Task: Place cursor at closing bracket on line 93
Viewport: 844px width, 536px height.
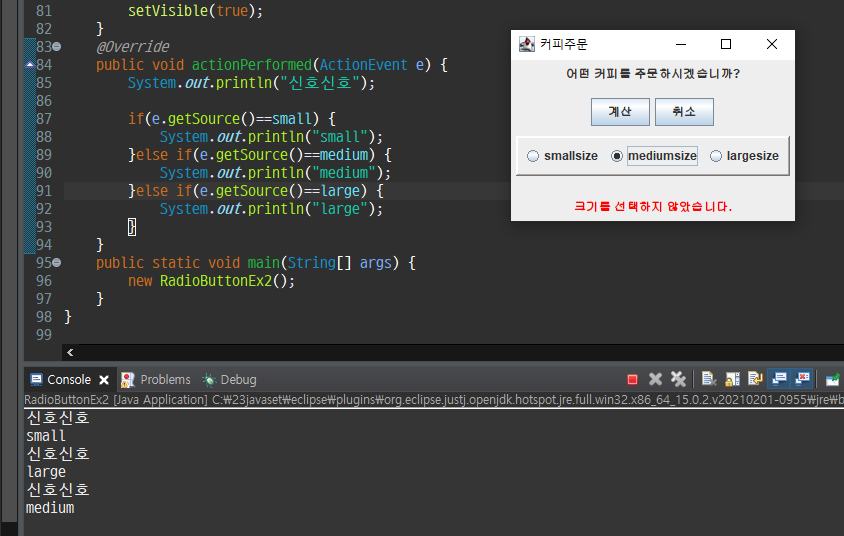Action: pos(132,227)
